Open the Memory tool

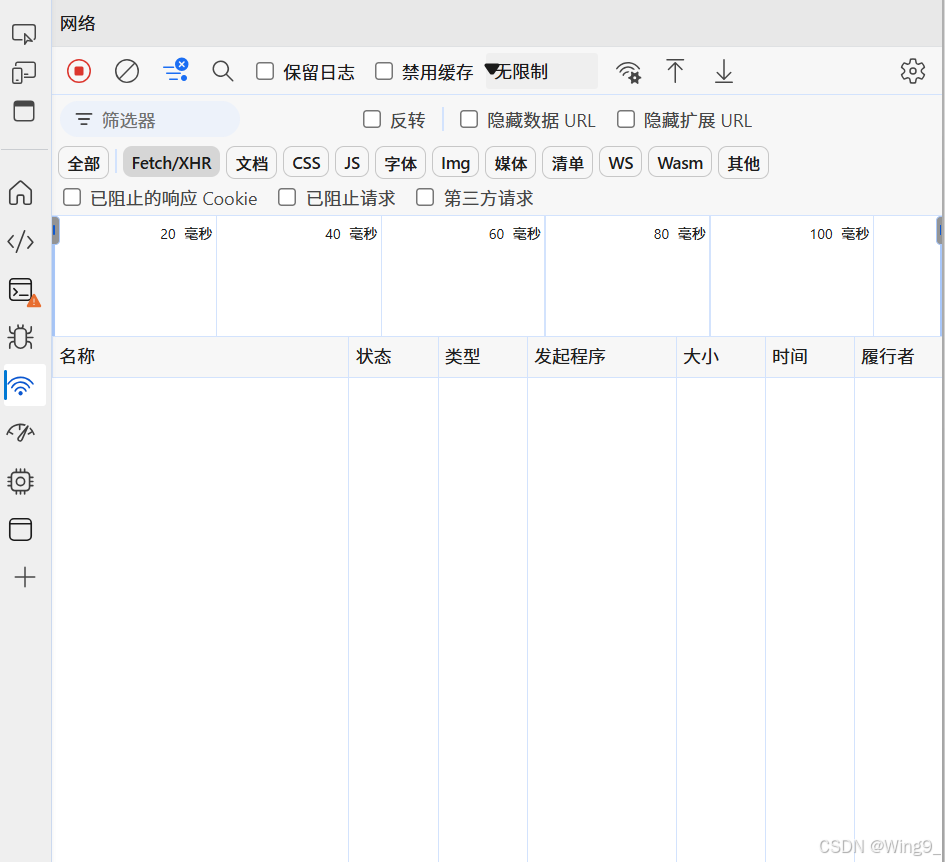pos(20,481)
